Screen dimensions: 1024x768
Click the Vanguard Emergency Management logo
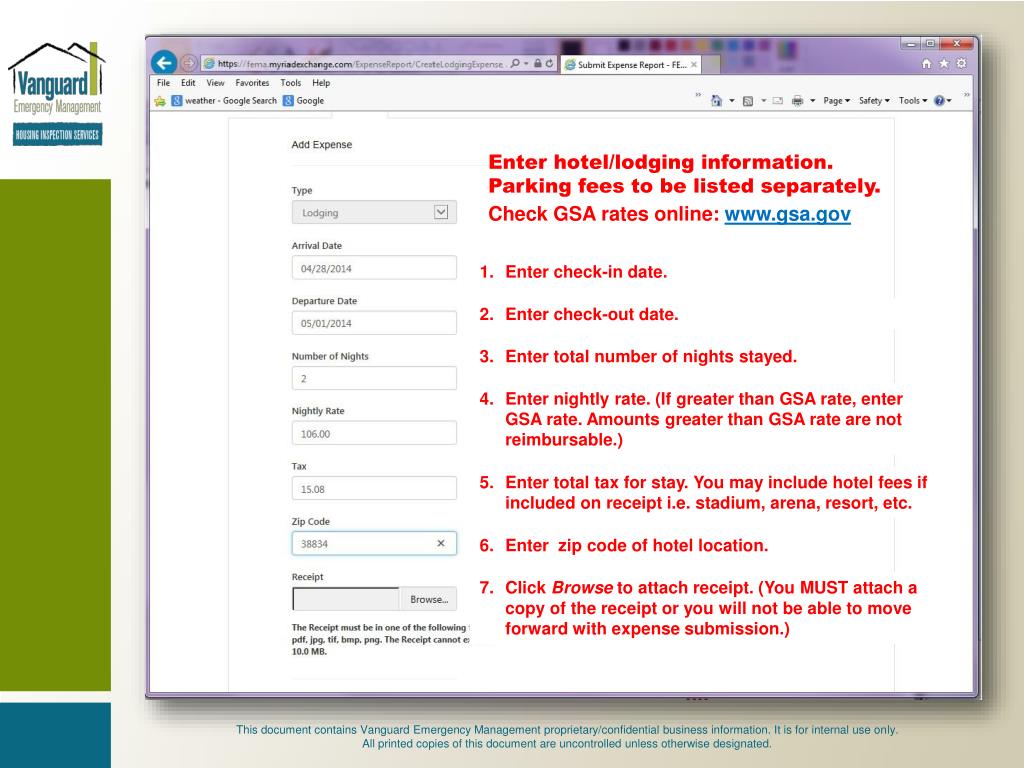click(57, 93)
